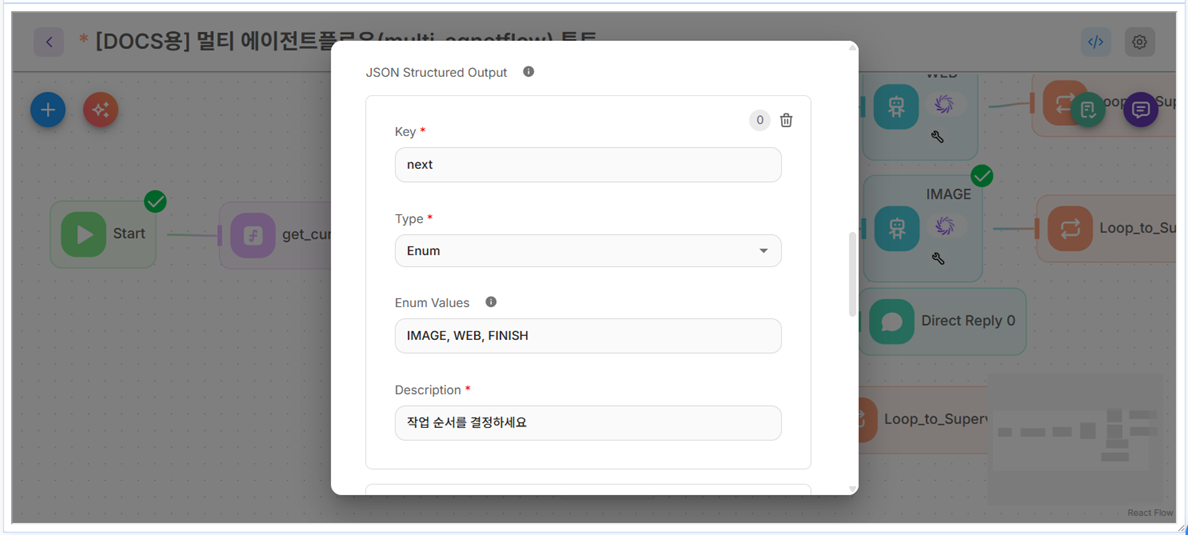Open the purple chat bubble button
The height and width of the screenshot is (535, 1188).
[x=1140, y=110]
